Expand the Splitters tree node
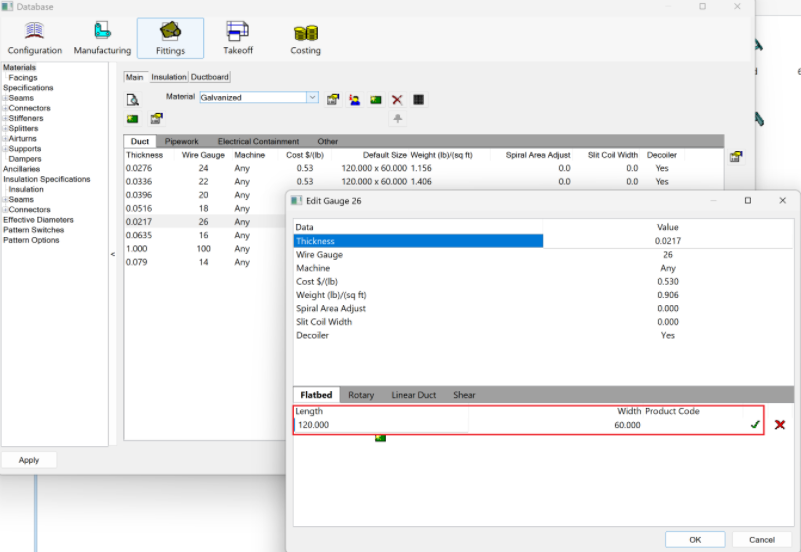The height and width of the screenshot is (552, 801). coord(5,129)
